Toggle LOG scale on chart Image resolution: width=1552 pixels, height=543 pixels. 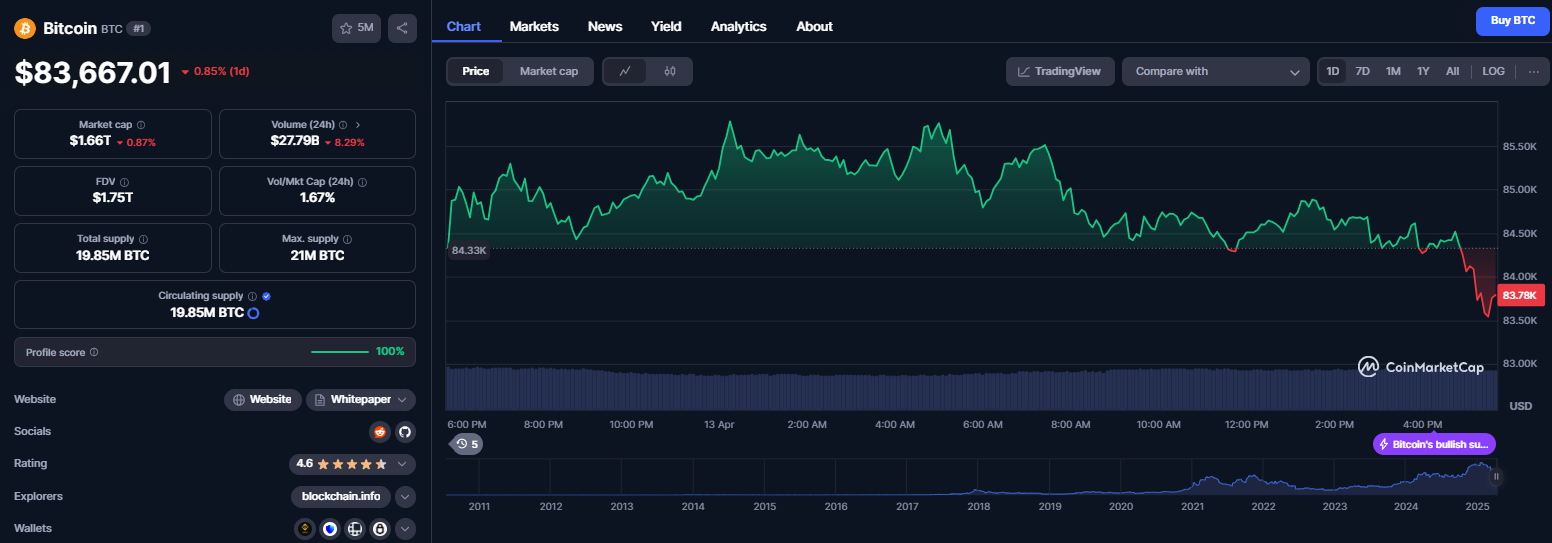coord(1493,71)
